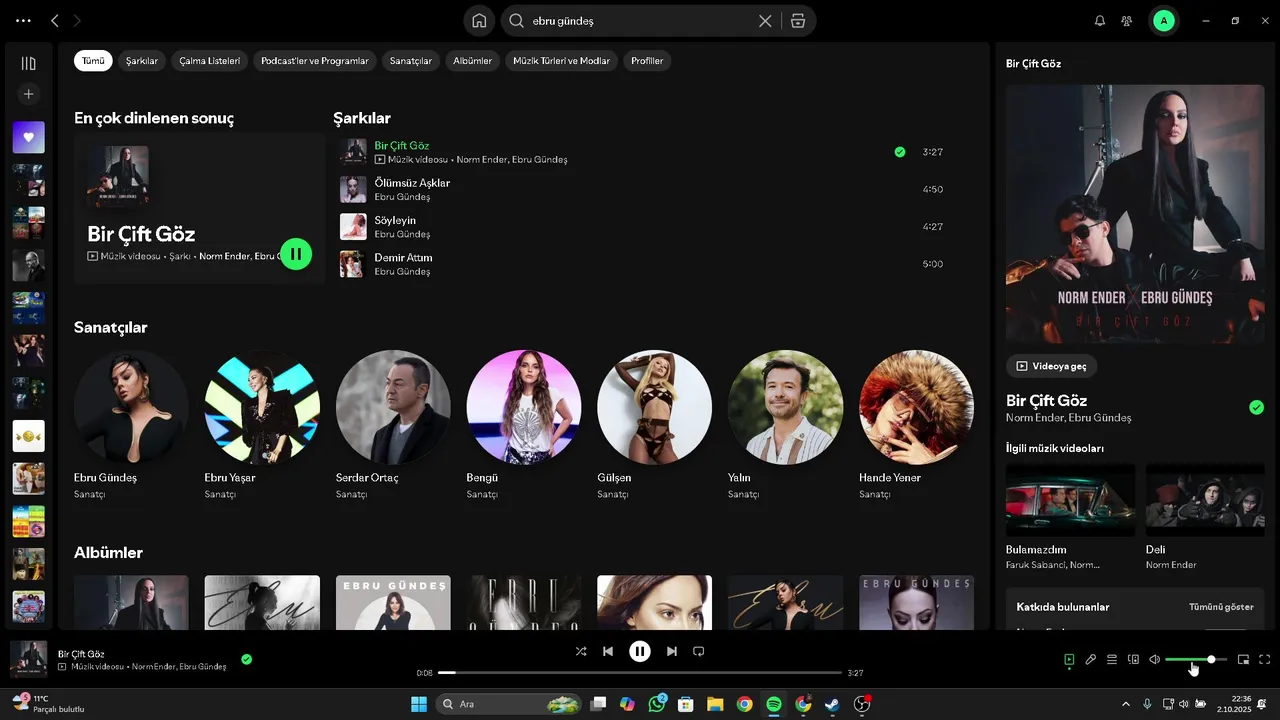Adjust the Spotify volume slider

[x=1196, y=660]
